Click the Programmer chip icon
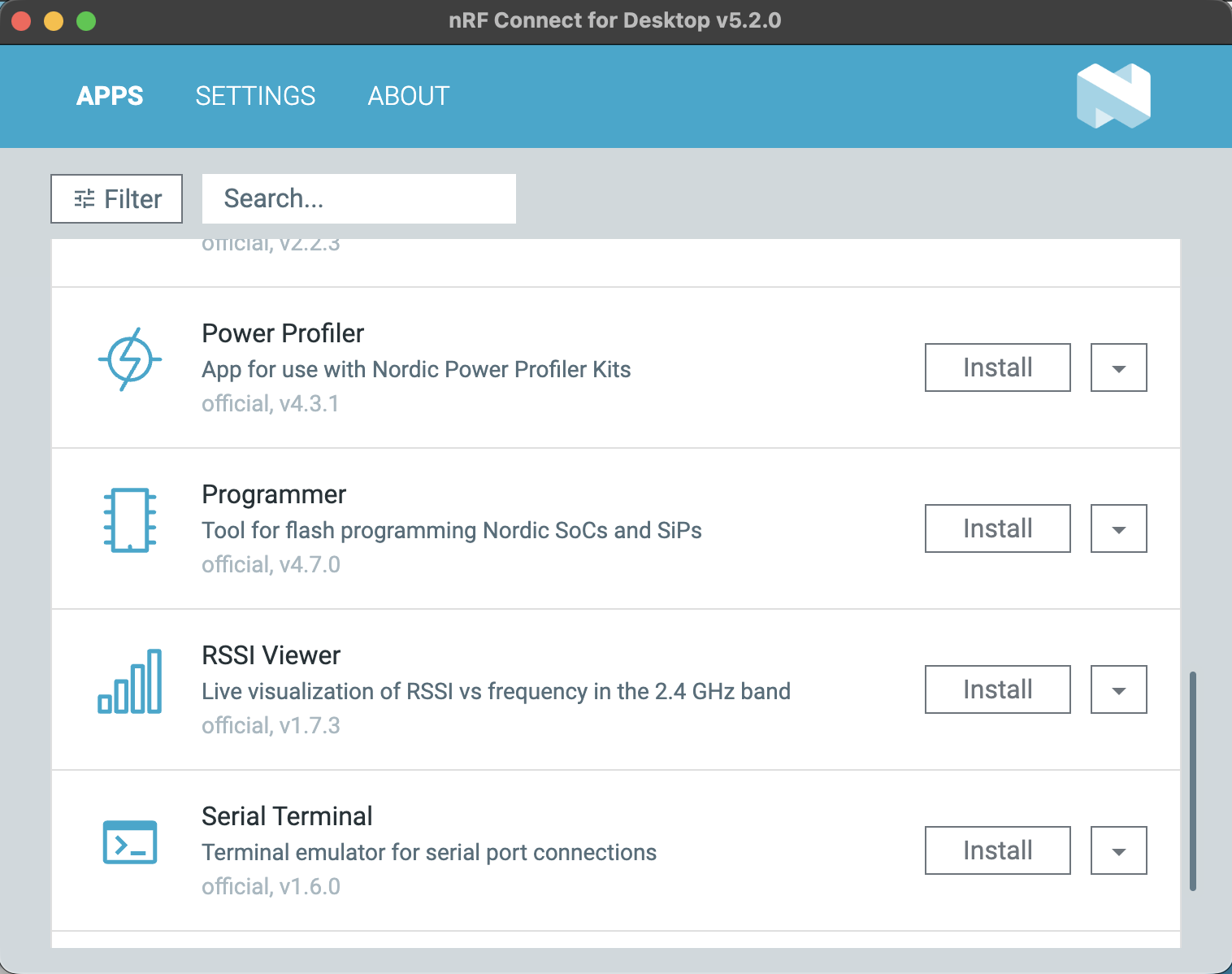This screenshot has width=1232, height=974. click(x=130, y=520)
